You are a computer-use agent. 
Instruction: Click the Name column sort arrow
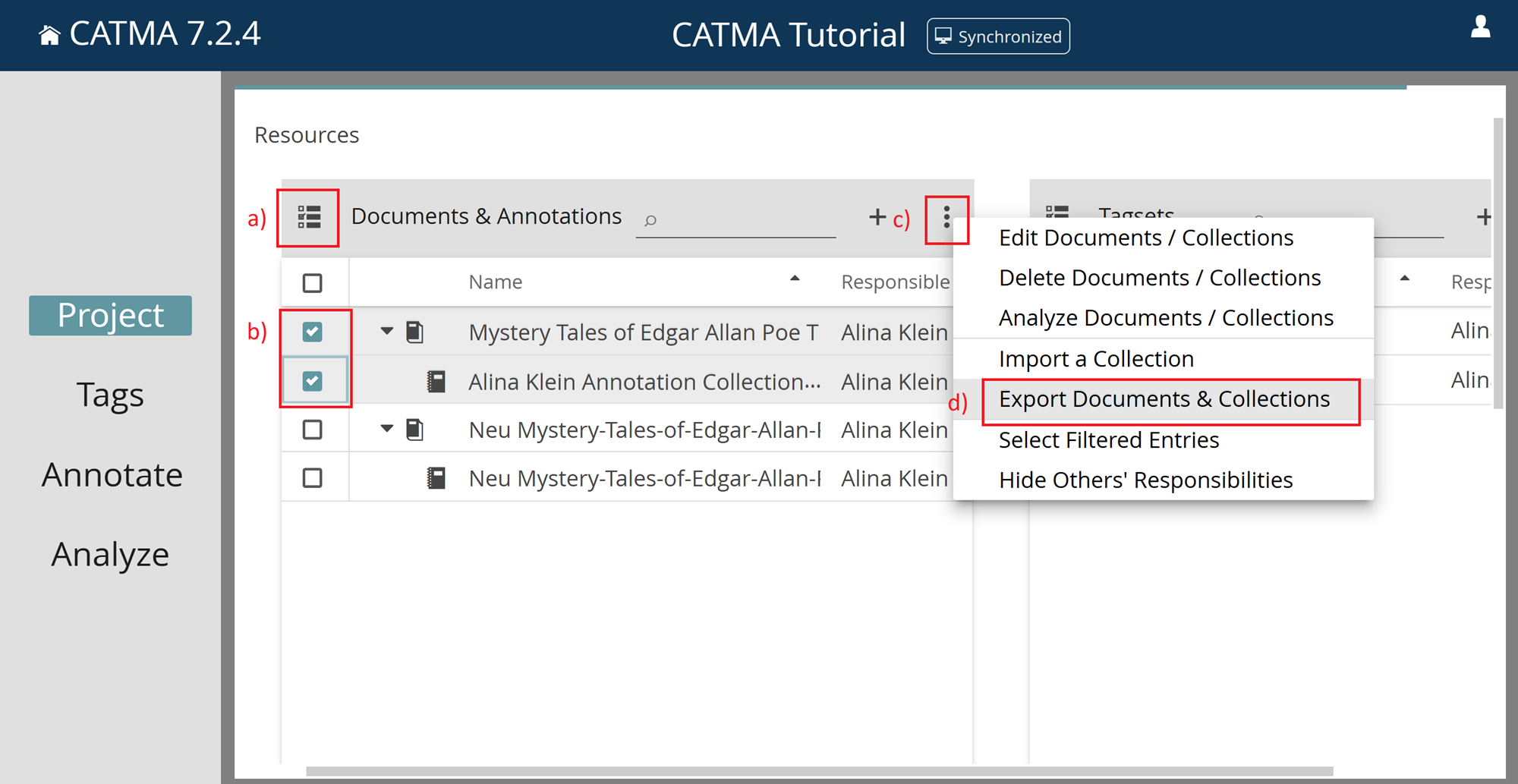point(794,280)
